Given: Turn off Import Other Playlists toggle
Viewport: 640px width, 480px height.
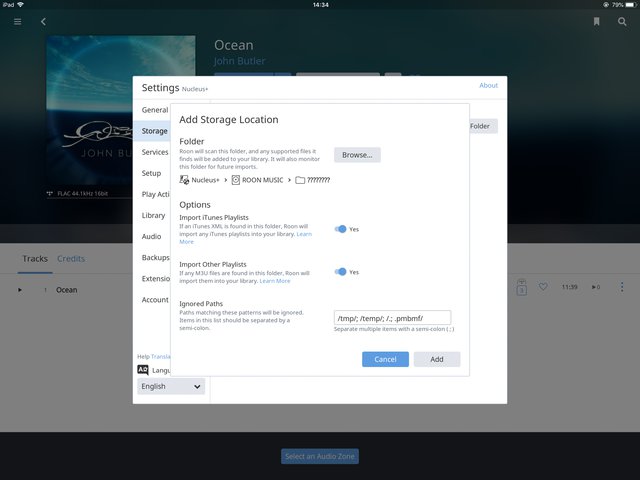Looking at the screenshot, I should click(341, 272).
